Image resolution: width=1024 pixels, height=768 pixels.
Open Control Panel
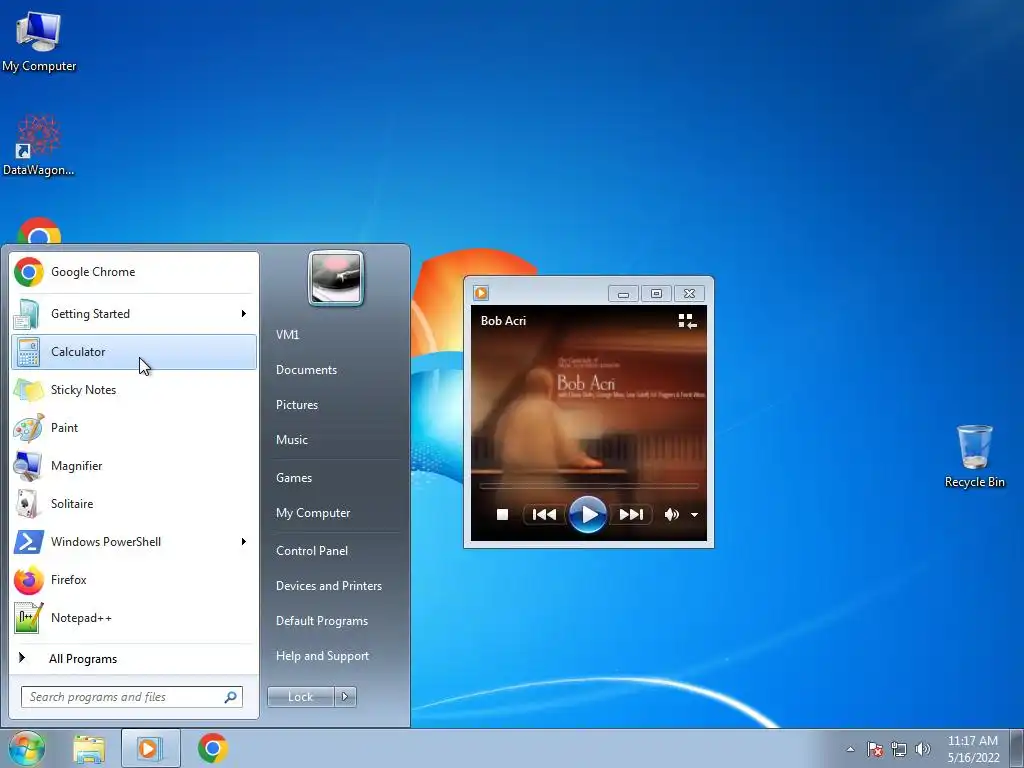coord(312,551)
